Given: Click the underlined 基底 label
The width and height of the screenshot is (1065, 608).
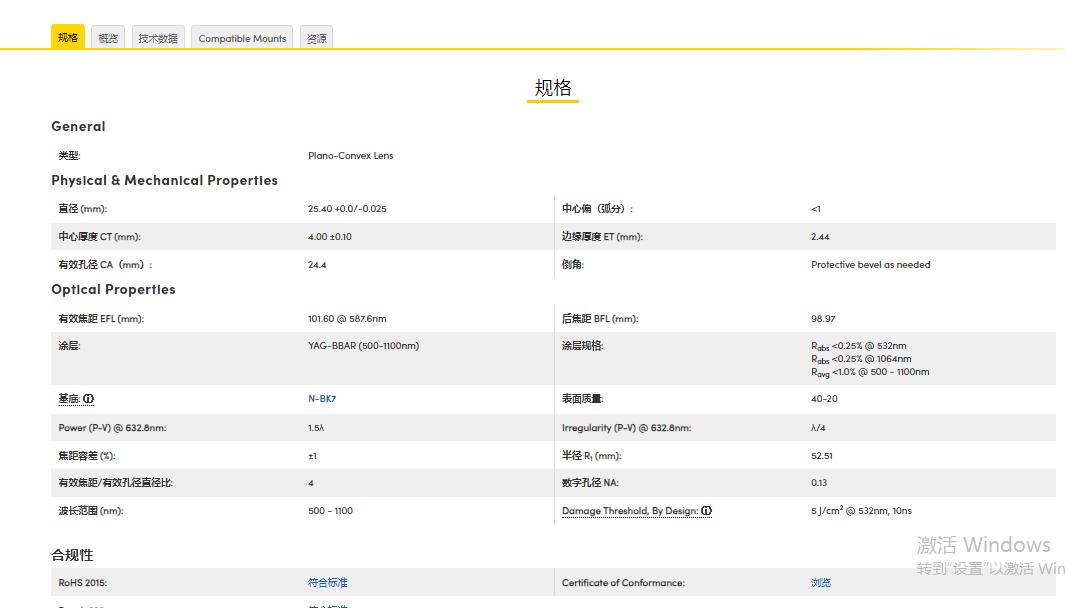Looking at the screenshot, I should tap(68, 399).
